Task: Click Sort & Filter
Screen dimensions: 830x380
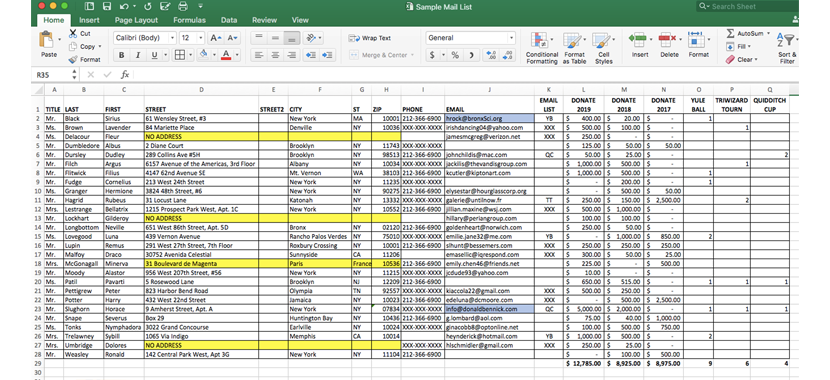Action: coord(787,48)
